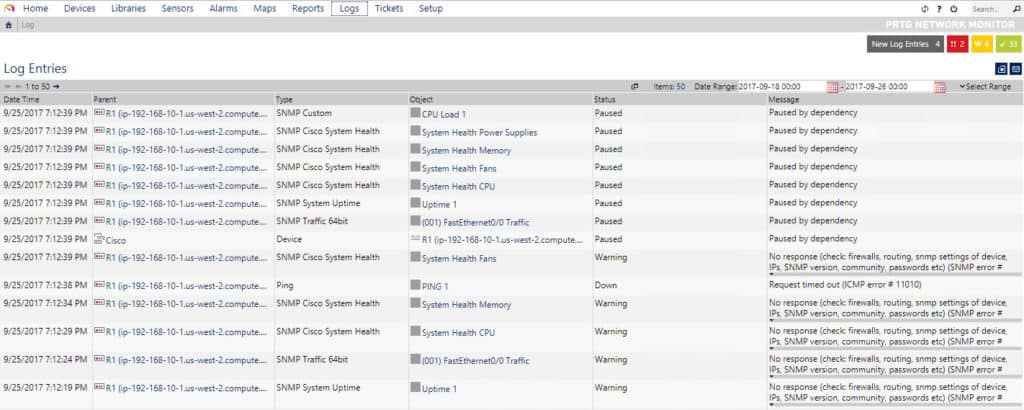Click the 9/25/2017 7:12:38 PM timestamp
Image resolution: width=1024 pixels, height=410 pixels.
[x=45, y=285]
